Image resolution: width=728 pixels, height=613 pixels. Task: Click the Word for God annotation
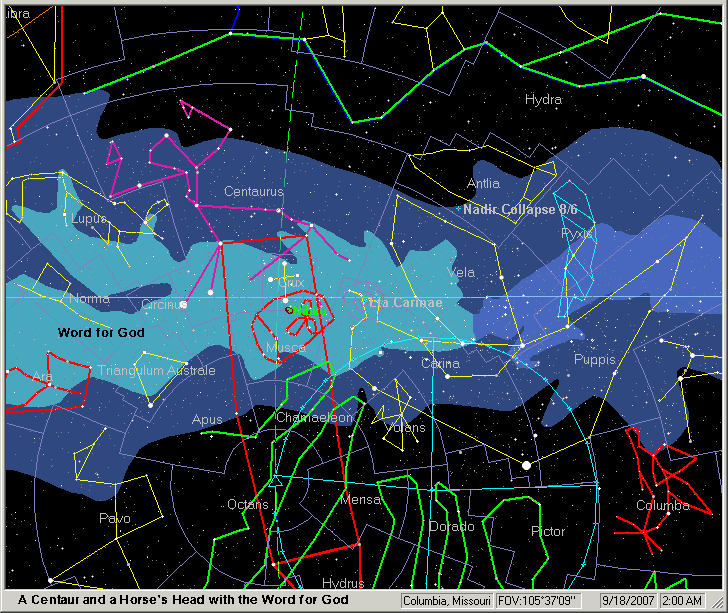tap(101, 332)
